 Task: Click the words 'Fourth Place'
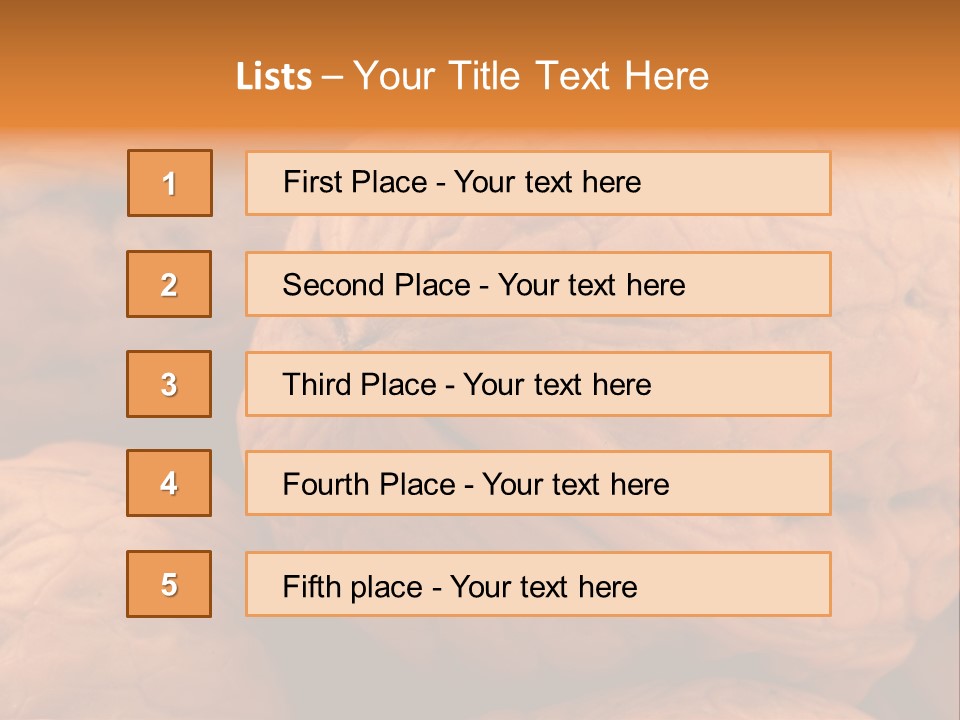369,484
